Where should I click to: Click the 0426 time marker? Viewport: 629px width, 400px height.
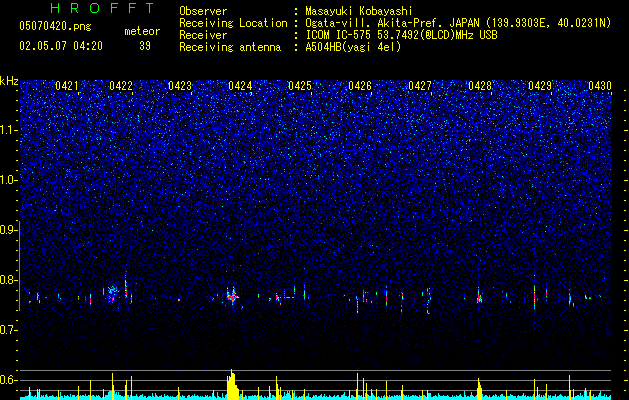(x=360, y=86)
